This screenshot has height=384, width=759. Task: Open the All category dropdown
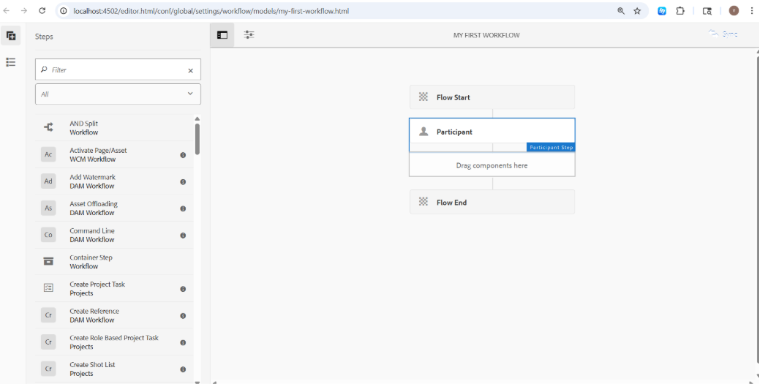(x=118, y=94)
